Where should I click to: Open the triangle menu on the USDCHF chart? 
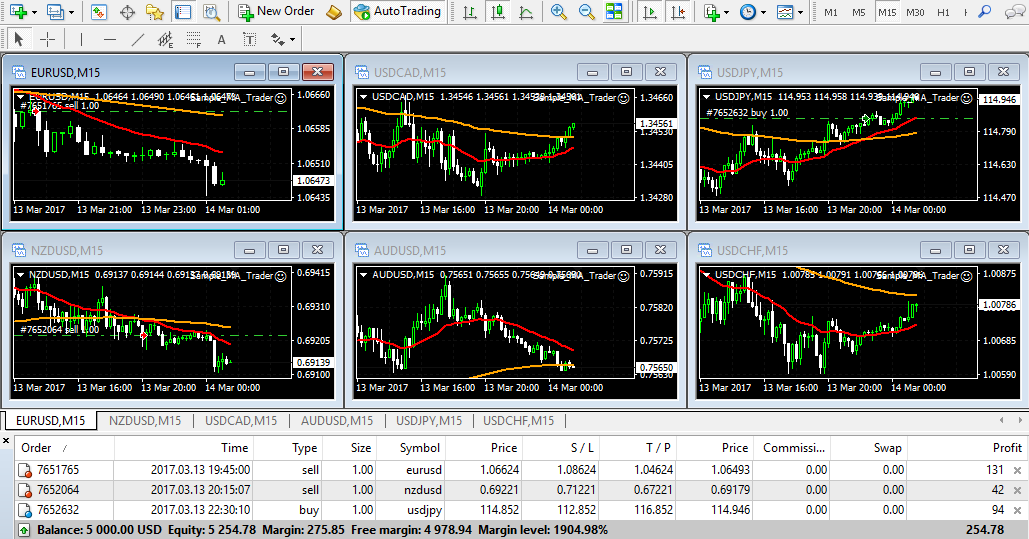[706, 274]
